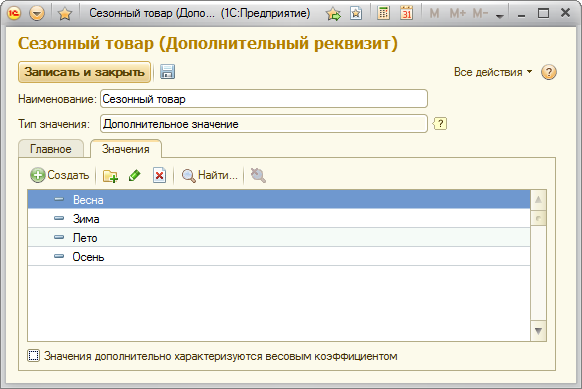Open the calendar icon in title bar

(406, 13)
